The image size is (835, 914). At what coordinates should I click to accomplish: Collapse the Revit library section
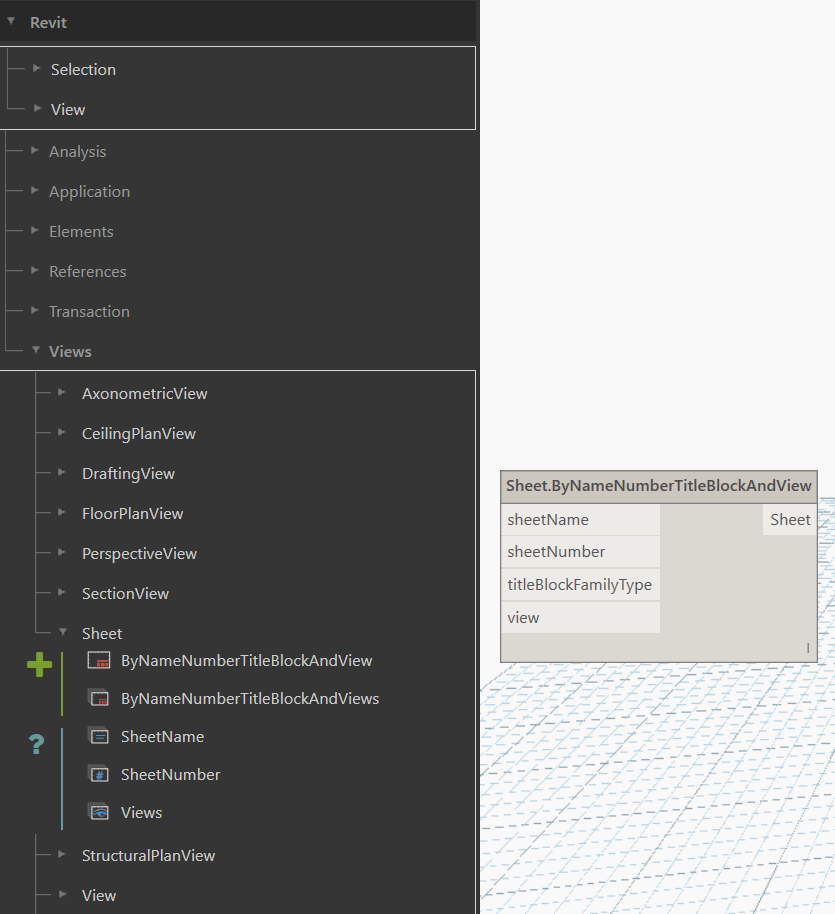coord(12,21)
